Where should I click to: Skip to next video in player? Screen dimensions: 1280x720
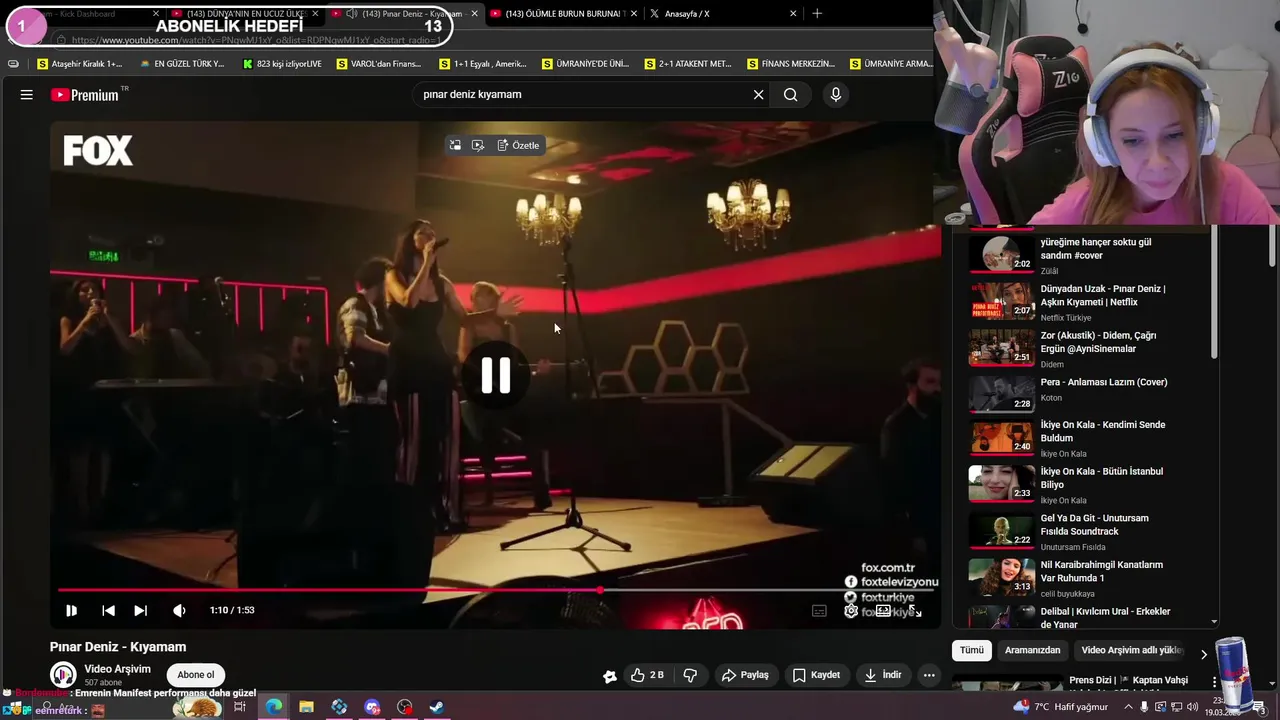(141, 610)
